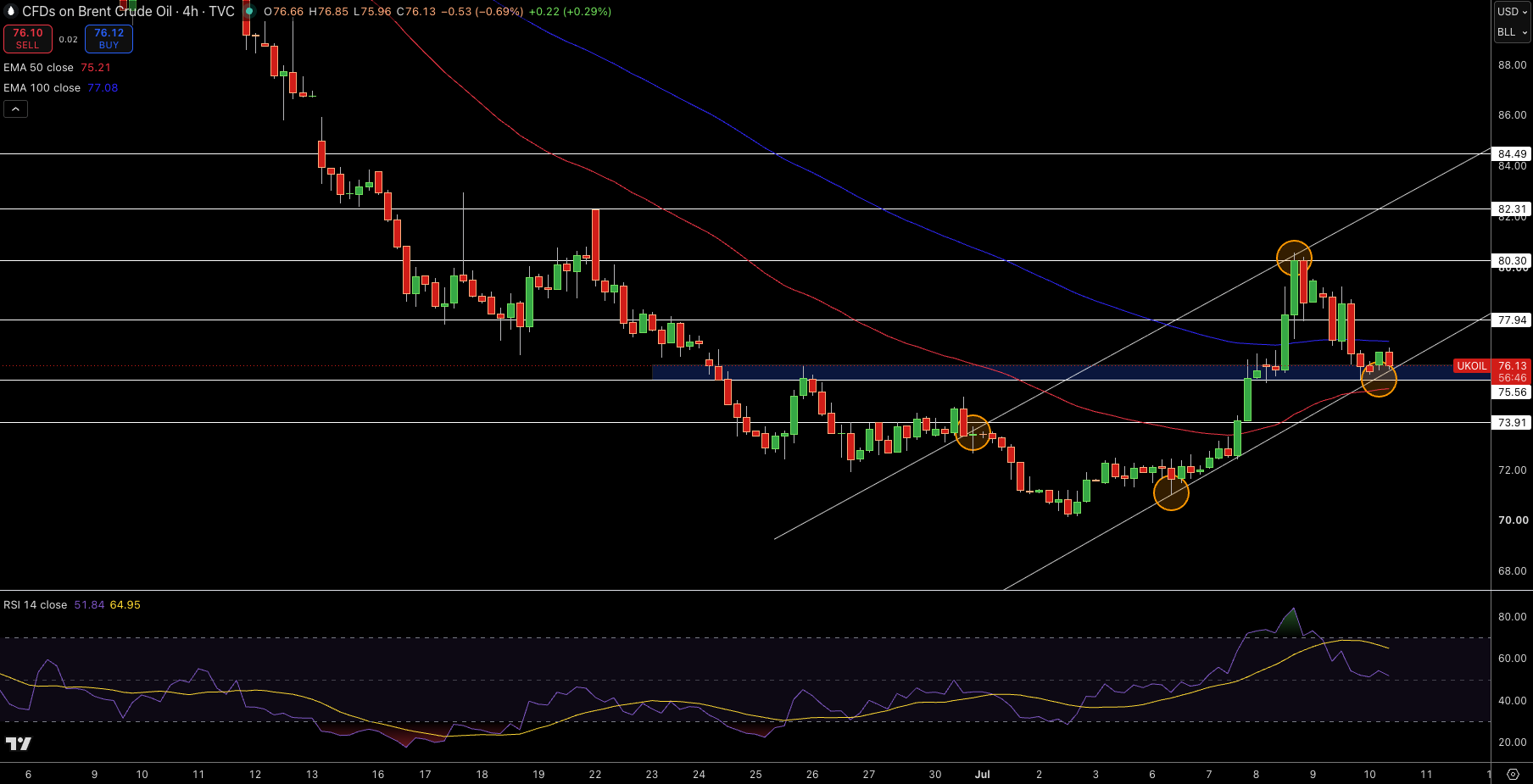The image size is (1533, 784).
Task: Click the Brent Crude Oil drop symbol icon
Action: (11, 11)
